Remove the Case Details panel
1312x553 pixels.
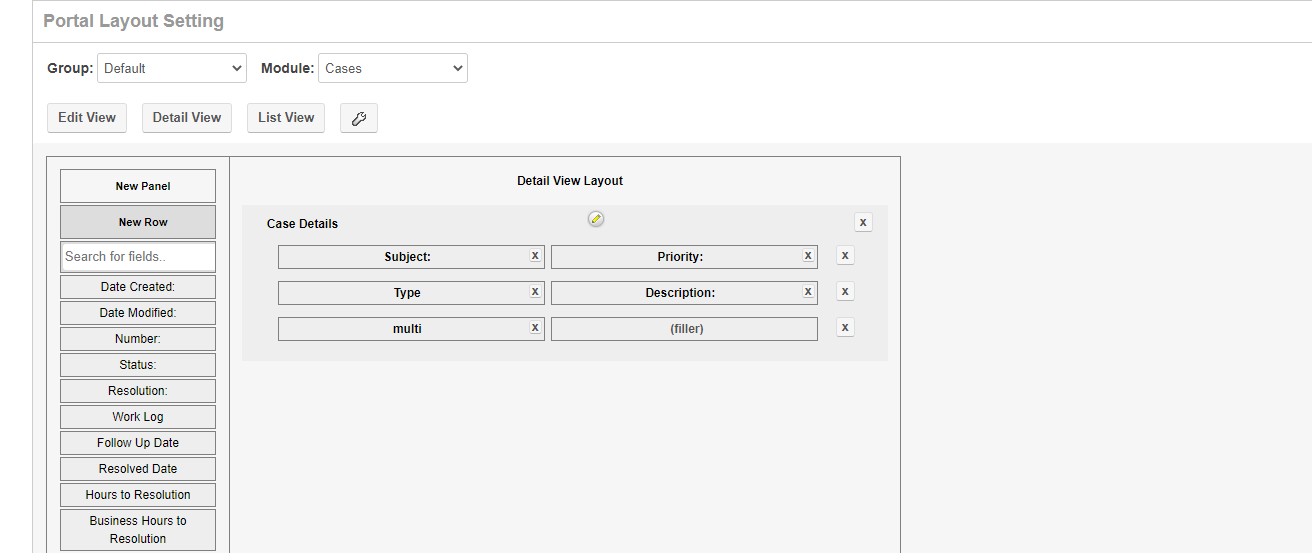(863, 222)
